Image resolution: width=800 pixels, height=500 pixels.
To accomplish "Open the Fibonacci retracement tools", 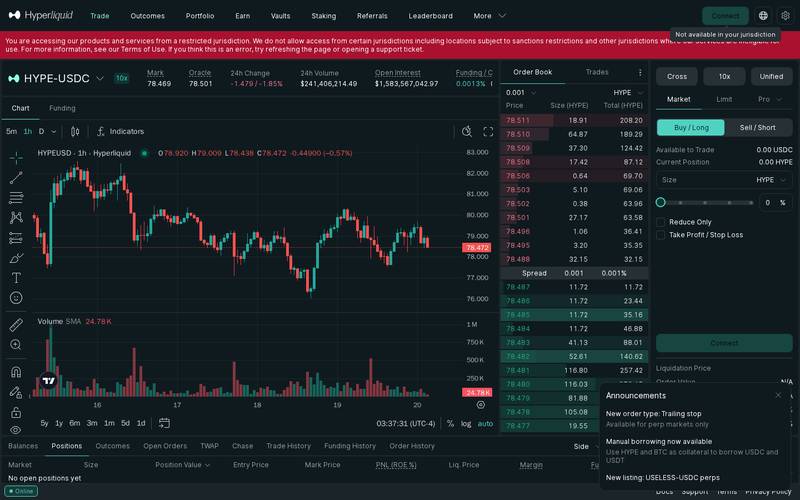I will (x=16, y=197).
